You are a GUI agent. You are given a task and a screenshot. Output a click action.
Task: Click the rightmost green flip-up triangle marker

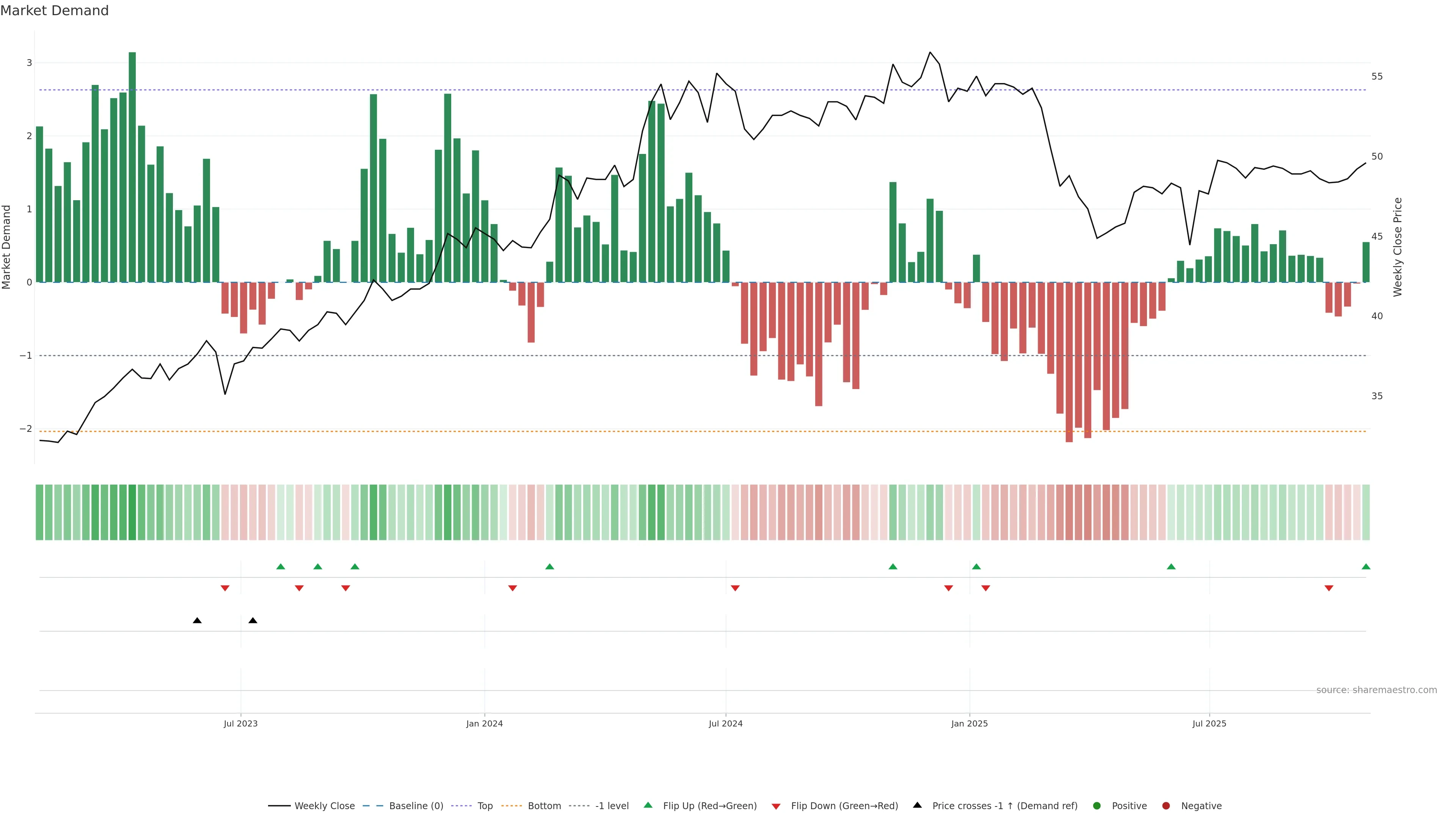[x=1366, y=566]
